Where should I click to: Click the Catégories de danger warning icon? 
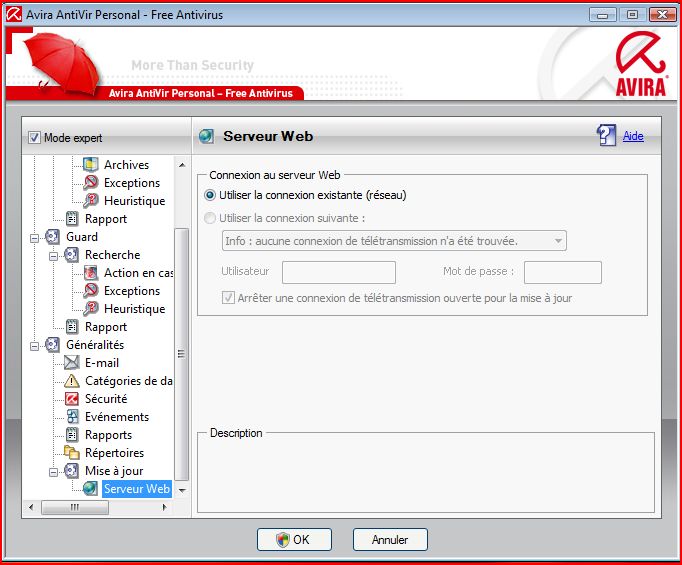pos(72,381)
